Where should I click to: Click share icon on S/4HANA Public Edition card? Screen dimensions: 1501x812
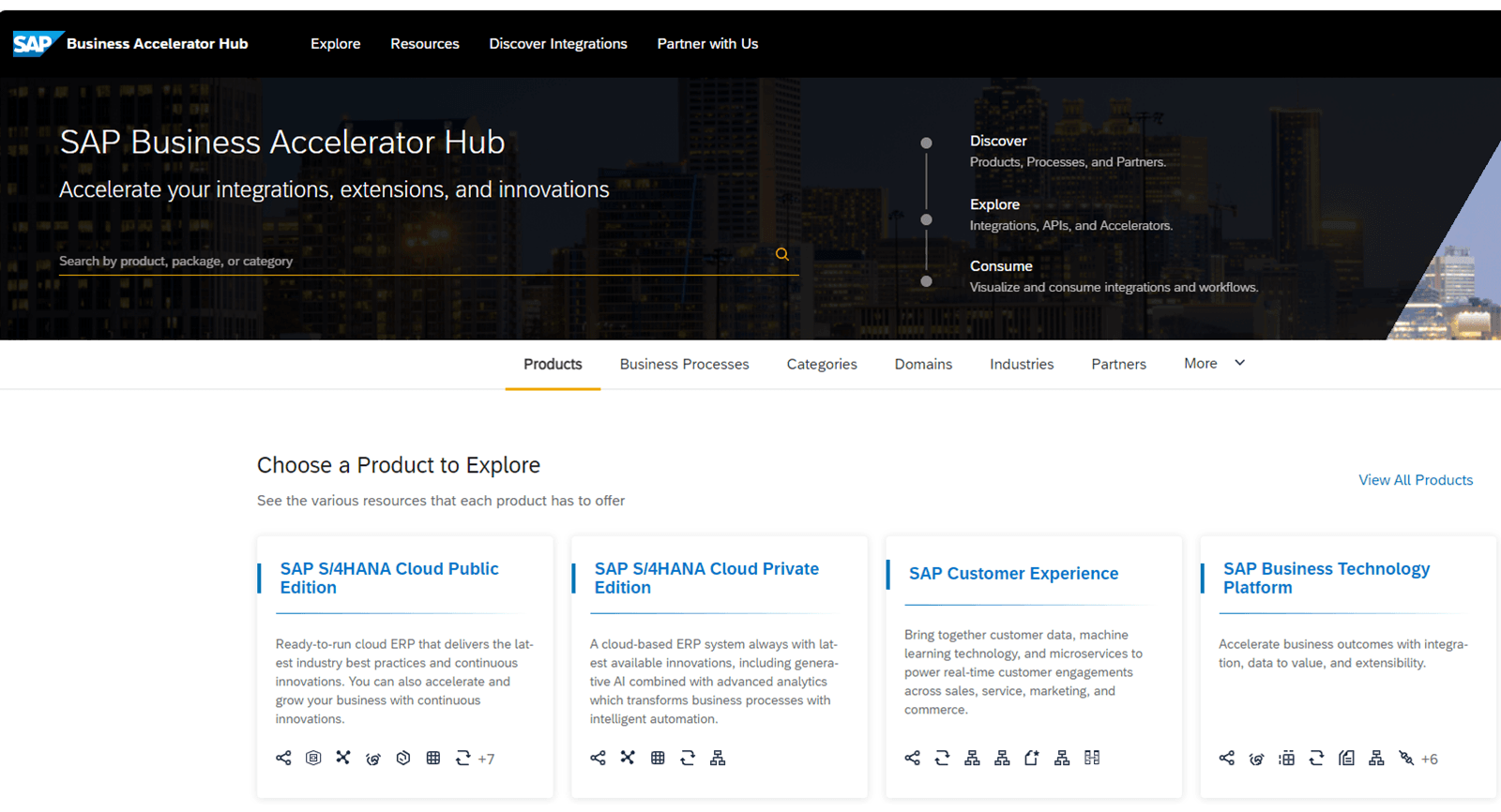click(283, 758)
